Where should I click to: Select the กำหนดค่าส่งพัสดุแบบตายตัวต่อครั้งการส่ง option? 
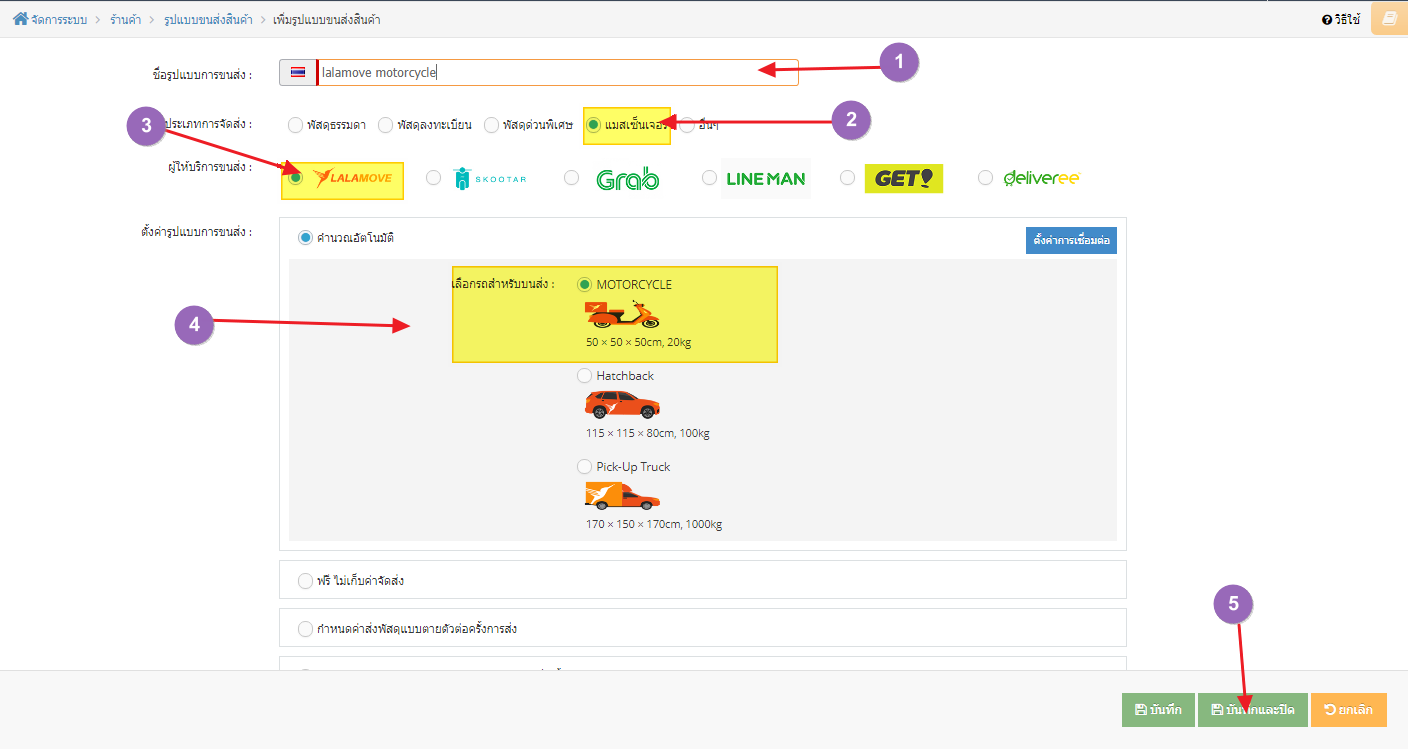(x=306, y=629)
